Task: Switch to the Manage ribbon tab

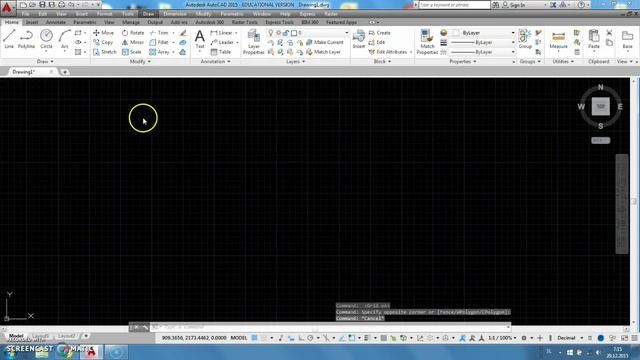Action: [x=131, y=22]
